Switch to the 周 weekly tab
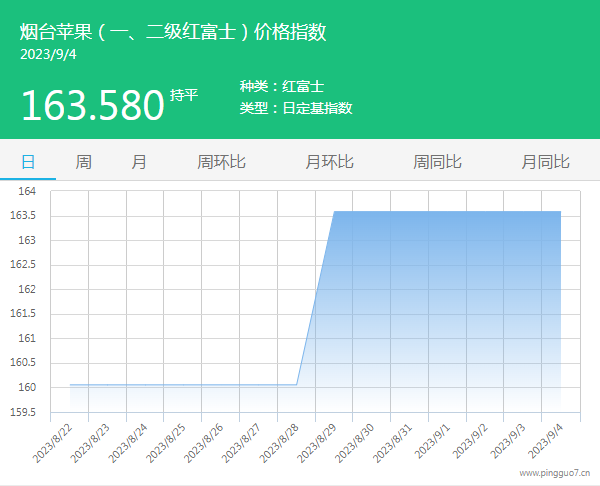 point(84,161)
